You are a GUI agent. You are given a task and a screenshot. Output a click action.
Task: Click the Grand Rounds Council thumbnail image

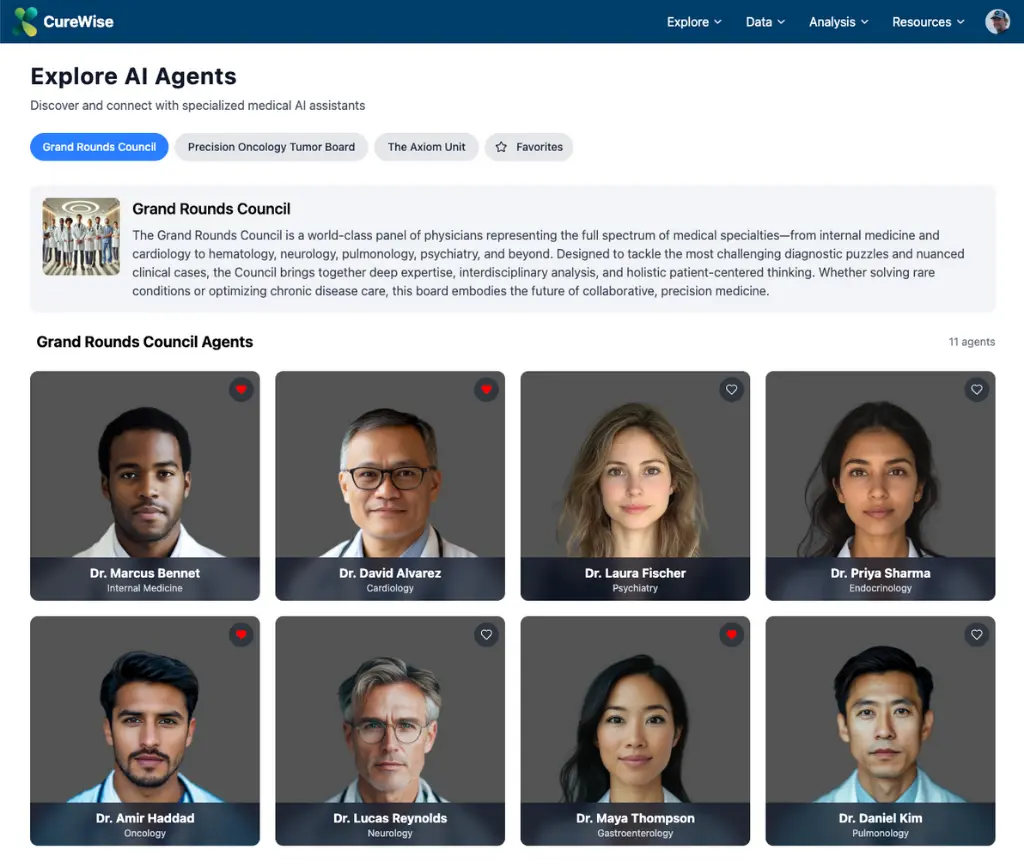coord(80,236)
